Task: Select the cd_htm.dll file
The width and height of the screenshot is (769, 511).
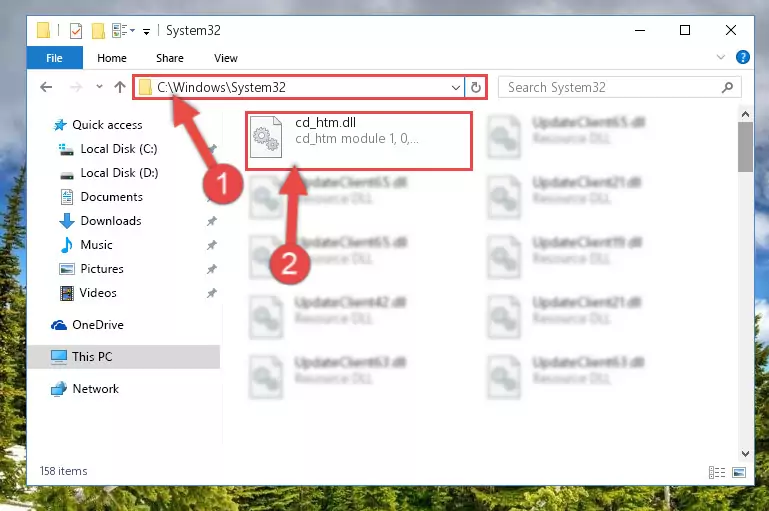Action: 359,141
